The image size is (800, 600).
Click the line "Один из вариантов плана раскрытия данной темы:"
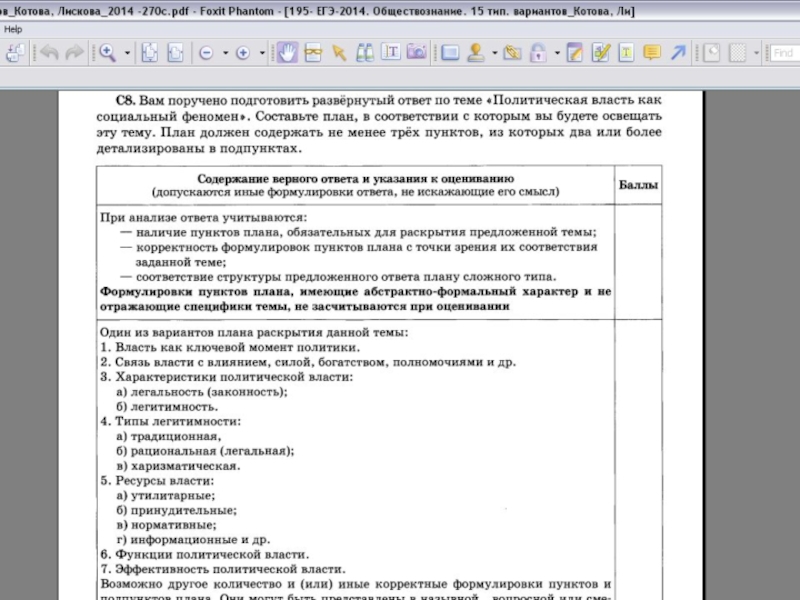coord(254,333)
